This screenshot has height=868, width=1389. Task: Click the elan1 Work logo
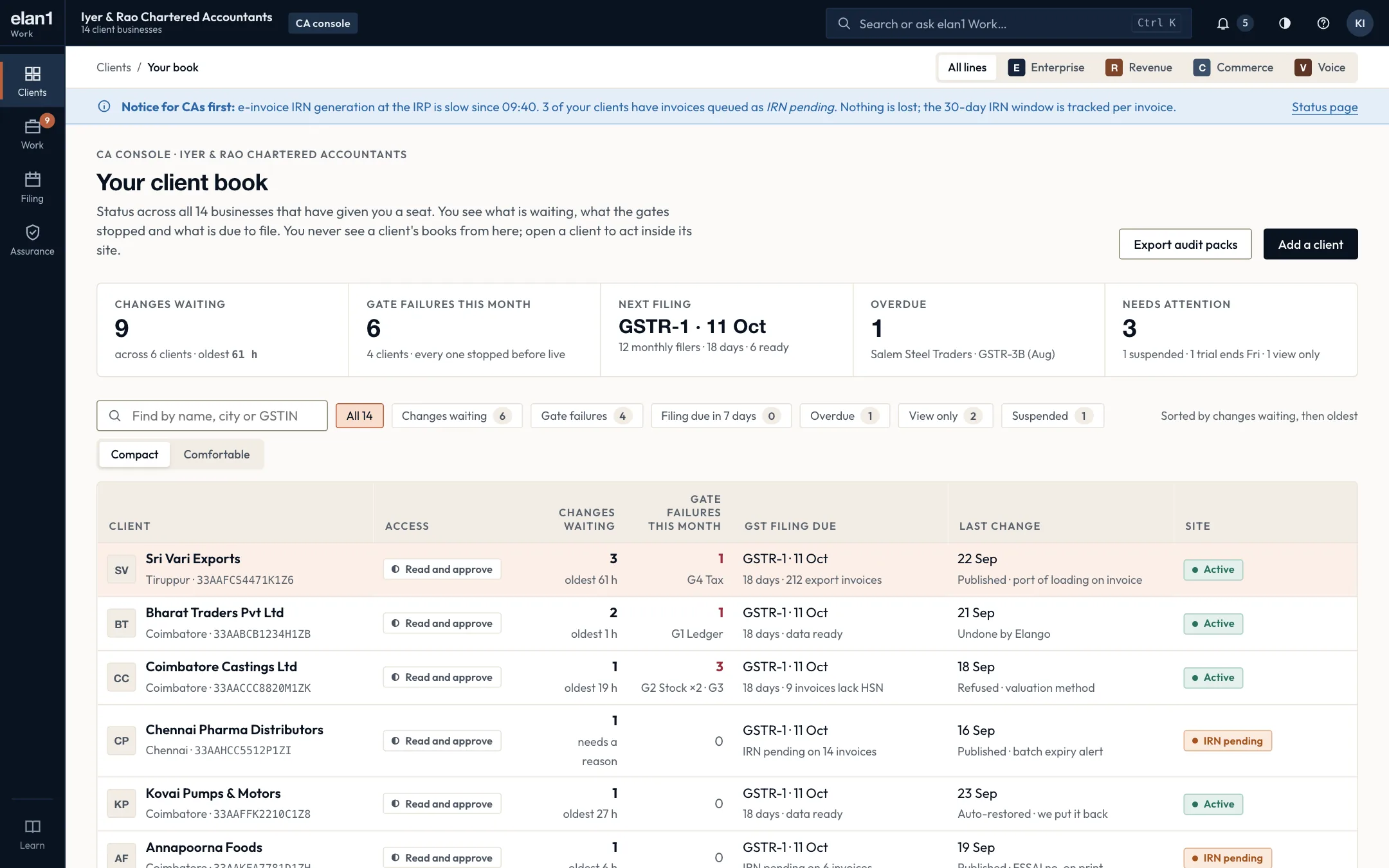tap(32, 24)
